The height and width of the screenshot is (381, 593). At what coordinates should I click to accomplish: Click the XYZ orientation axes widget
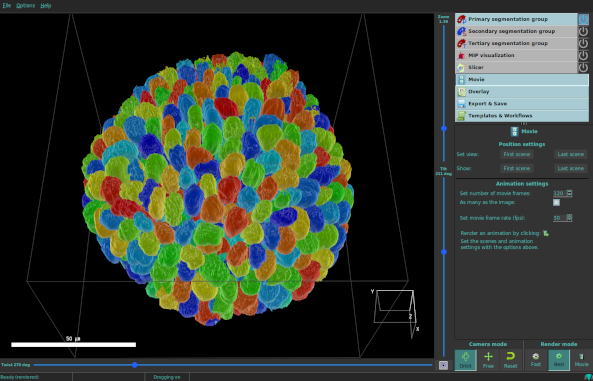tap(396, 313)
